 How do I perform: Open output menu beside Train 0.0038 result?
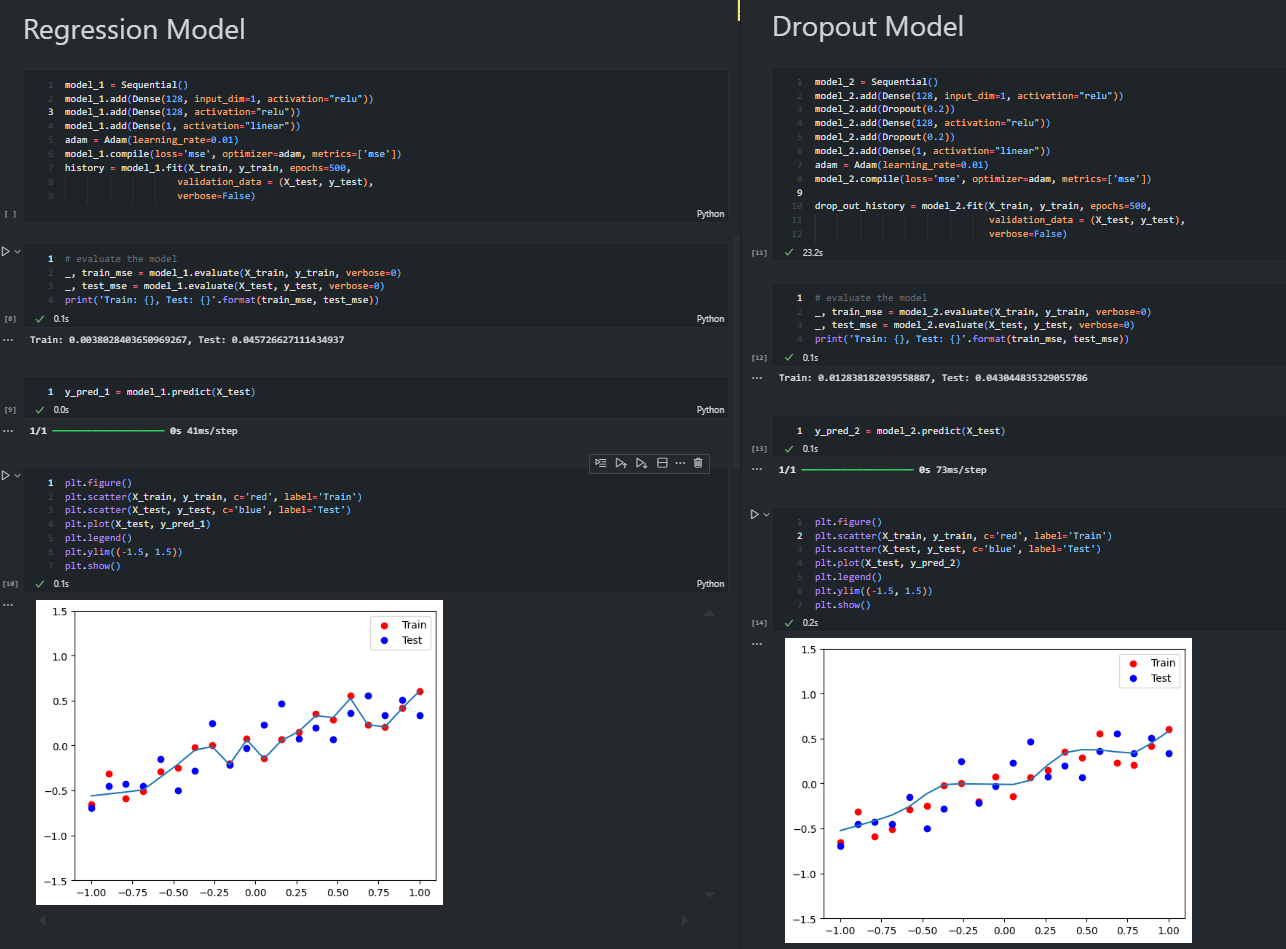(x=8, y=340)
